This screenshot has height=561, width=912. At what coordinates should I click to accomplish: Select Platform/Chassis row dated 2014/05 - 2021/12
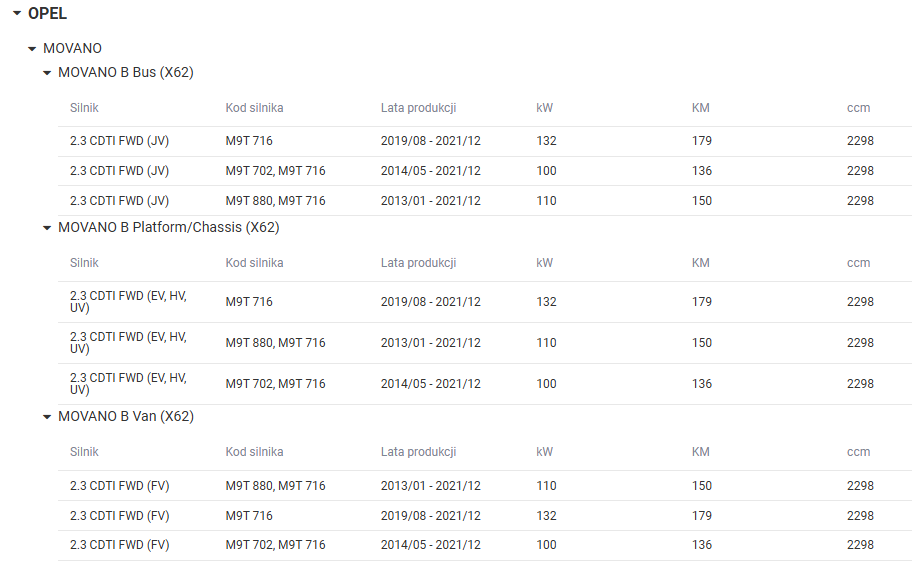pos(485,384)
